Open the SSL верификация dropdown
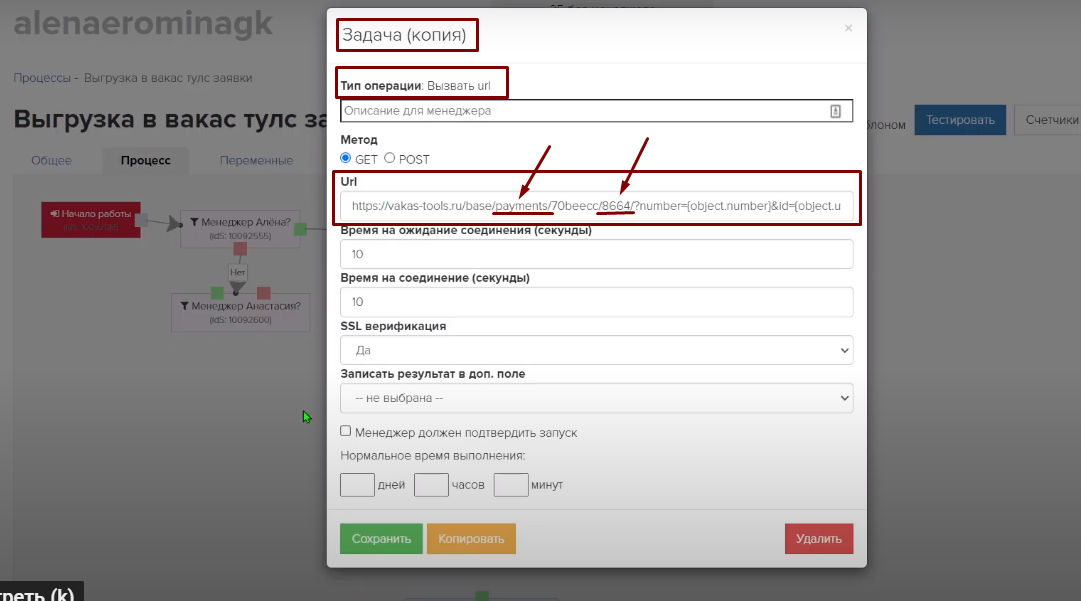Screen dimensions: 1081x601 (596, 350)
